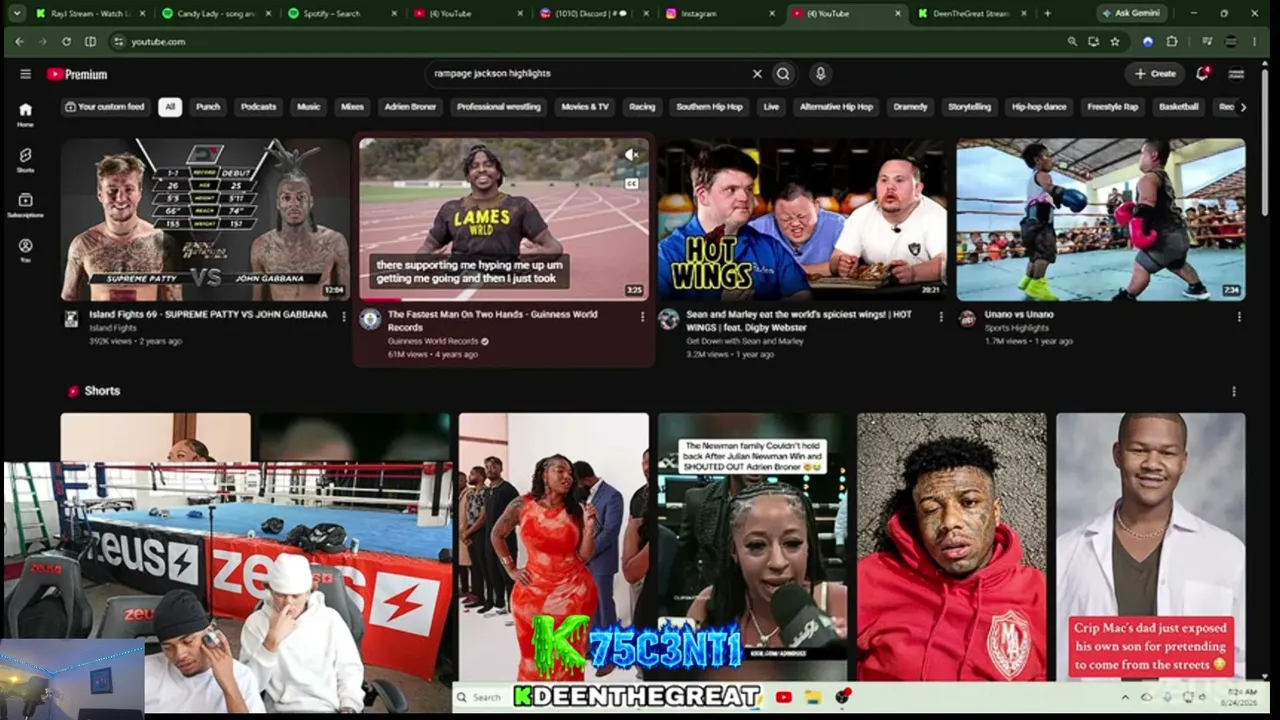Select the Music filter chip

tap(309, 107)
